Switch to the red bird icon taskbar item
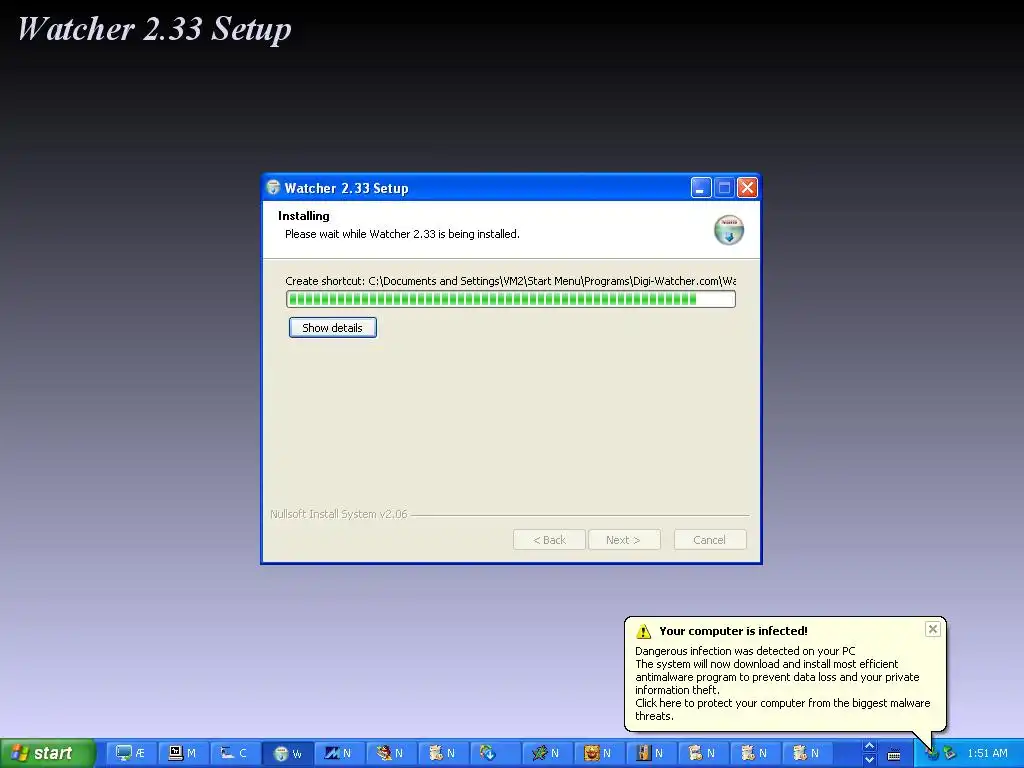 pyautogui.click(x=391, y=753)
